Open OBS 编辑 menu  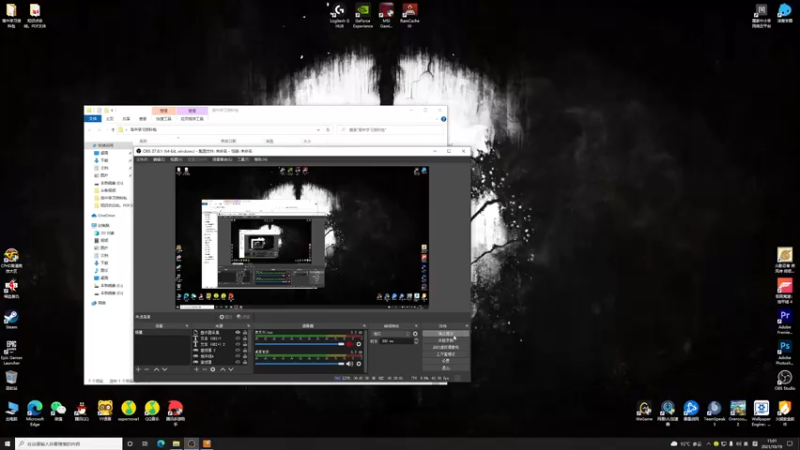[159, 160]
